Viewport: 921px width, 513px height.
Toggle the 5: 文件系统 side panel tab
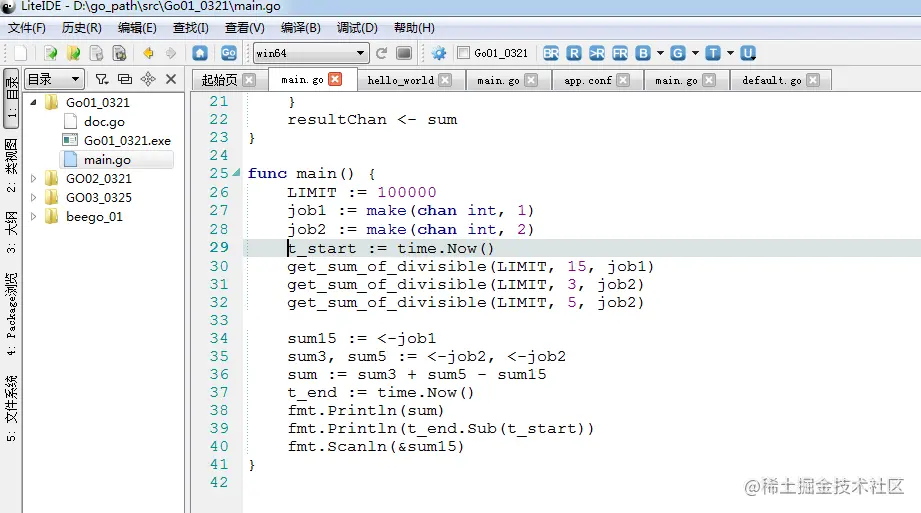11,408
